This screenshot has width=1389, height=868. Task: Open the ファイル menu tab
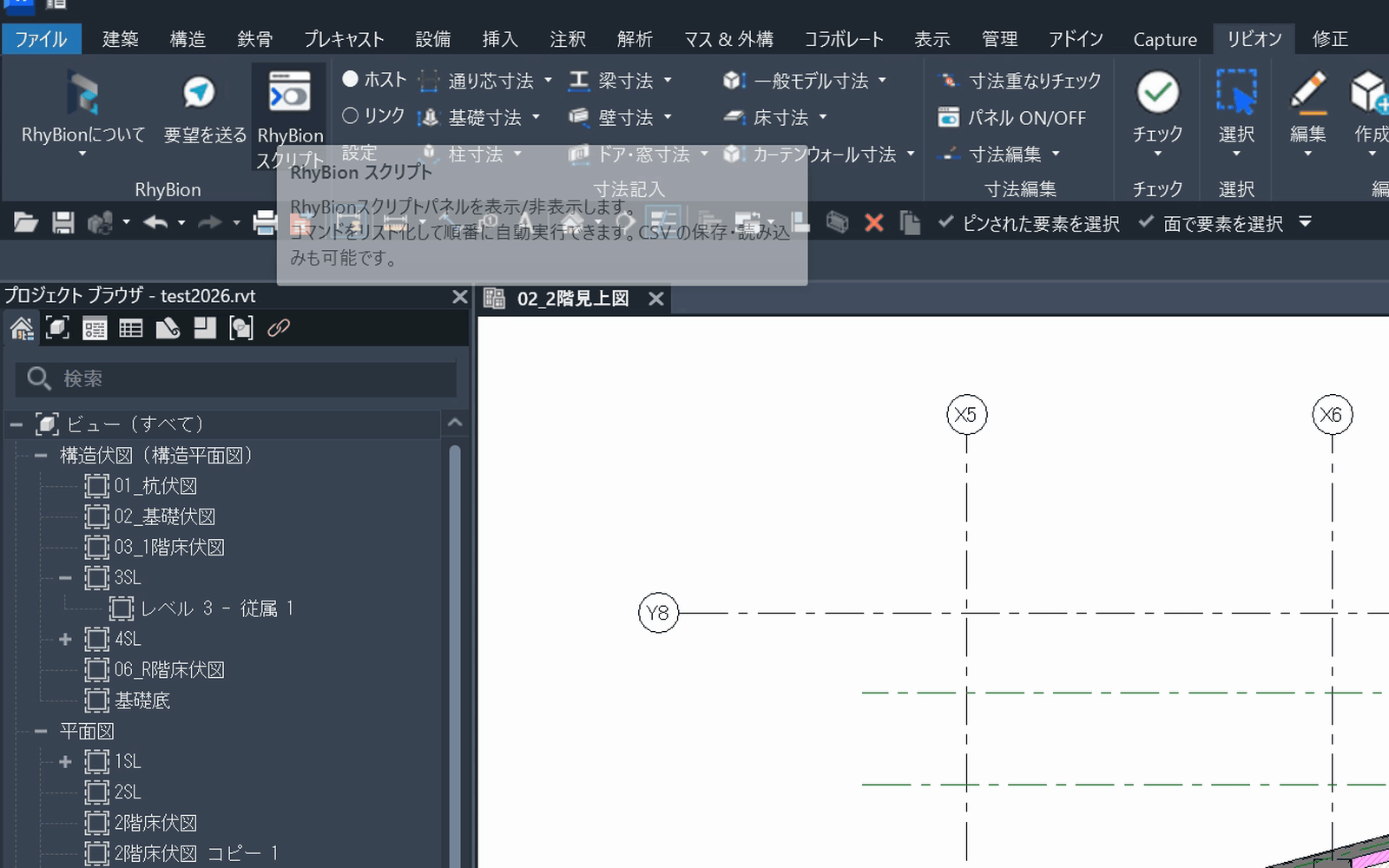tap(41, 39)
